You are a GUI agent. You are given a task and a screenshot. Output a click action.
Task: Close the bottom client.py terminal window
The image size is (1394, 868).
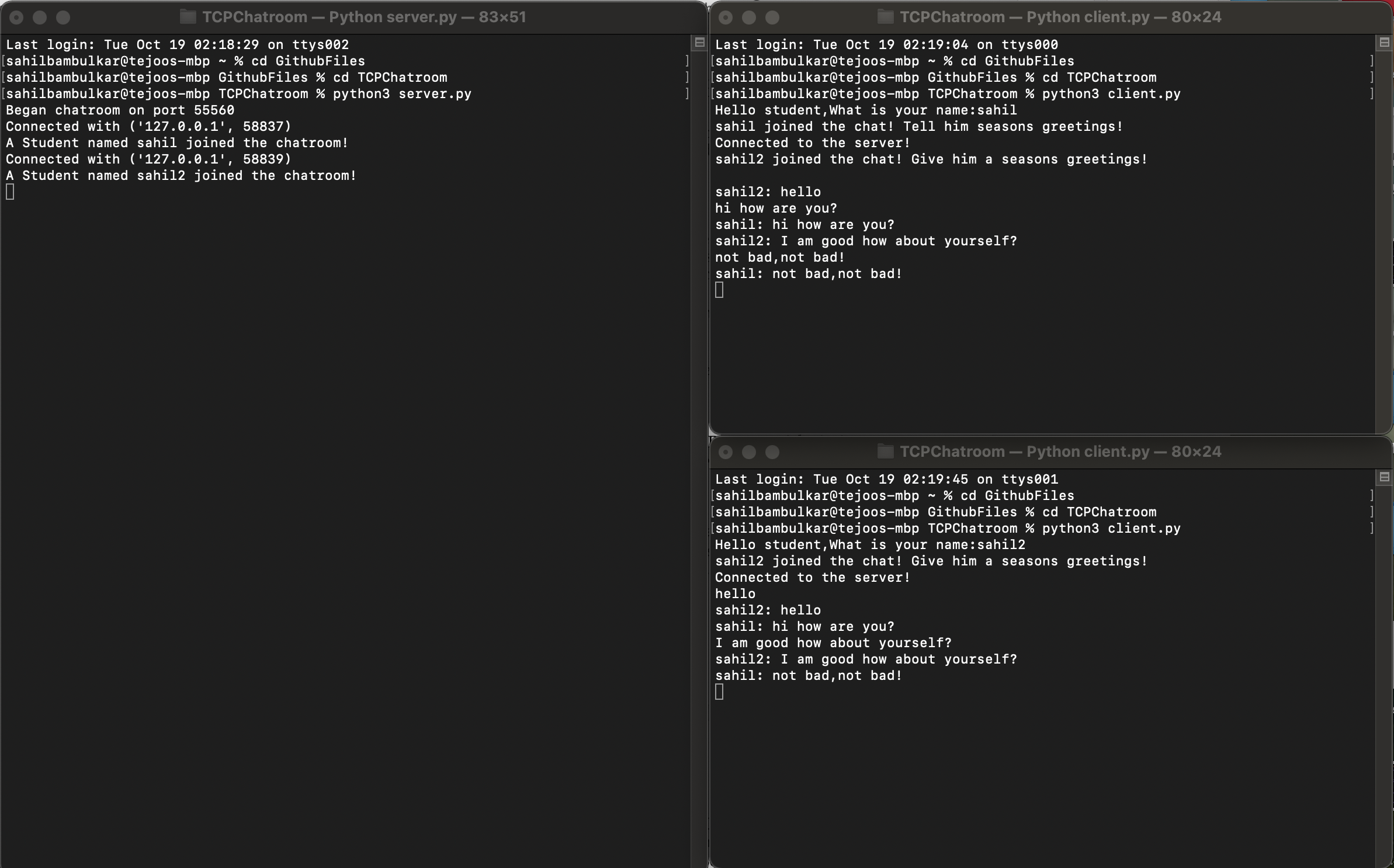tap(726, 452)
